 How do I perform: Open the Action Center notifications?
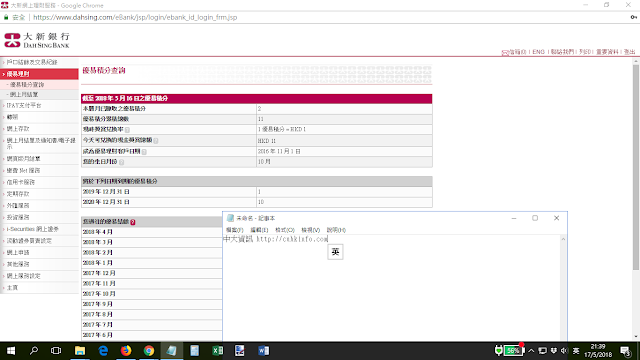[625, 351]
